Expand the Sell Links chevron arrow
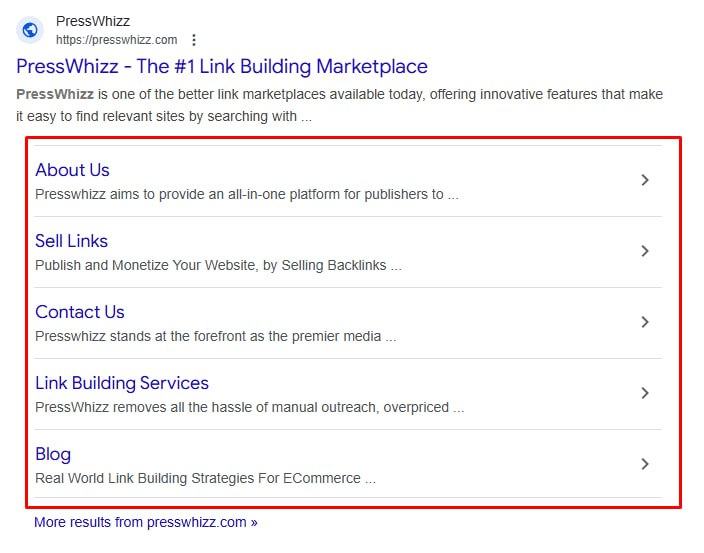This screenshot has height=553, width=704. [645, 251]
